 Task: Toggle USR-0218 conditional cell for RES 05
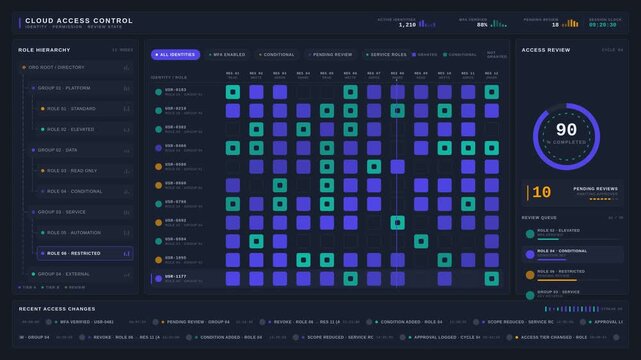click(x=327, y=111)
